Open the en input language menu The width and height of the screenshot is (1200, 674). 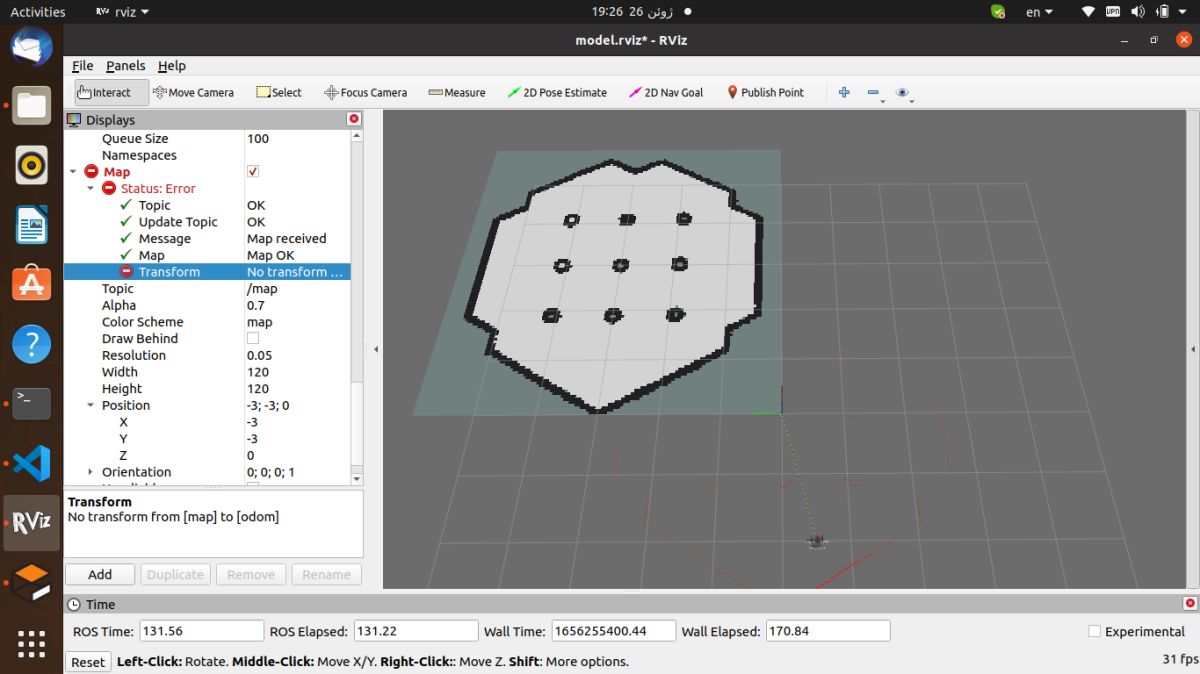pos(1040,12)
